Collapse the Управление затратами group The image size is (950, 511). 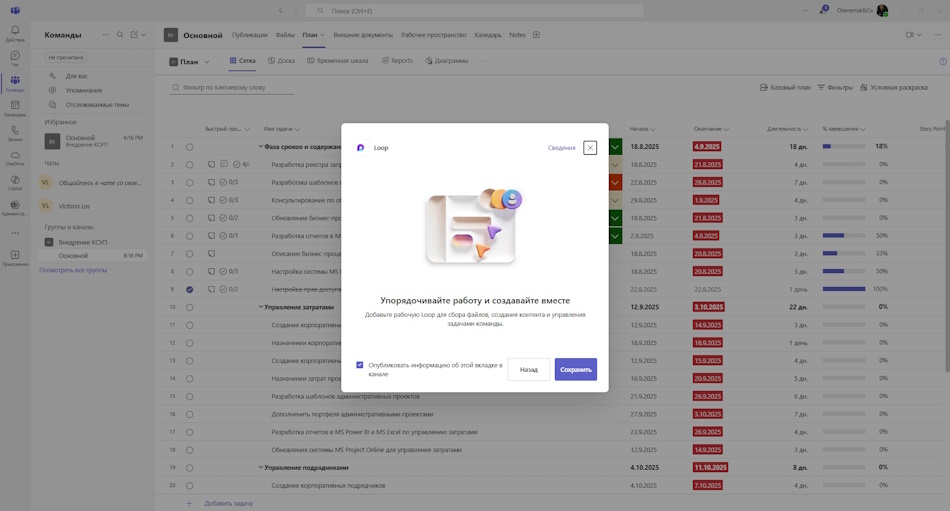pos(261,307)
